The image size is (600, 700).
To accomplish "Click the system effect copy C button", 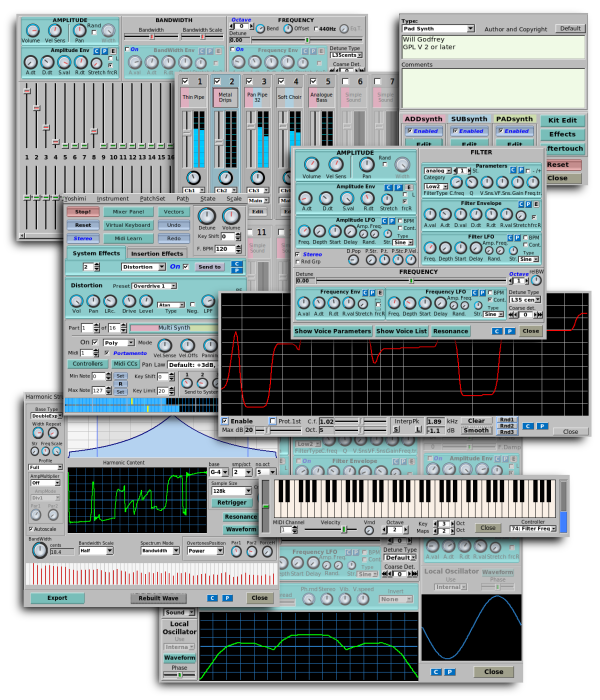I will pos(237,264).
